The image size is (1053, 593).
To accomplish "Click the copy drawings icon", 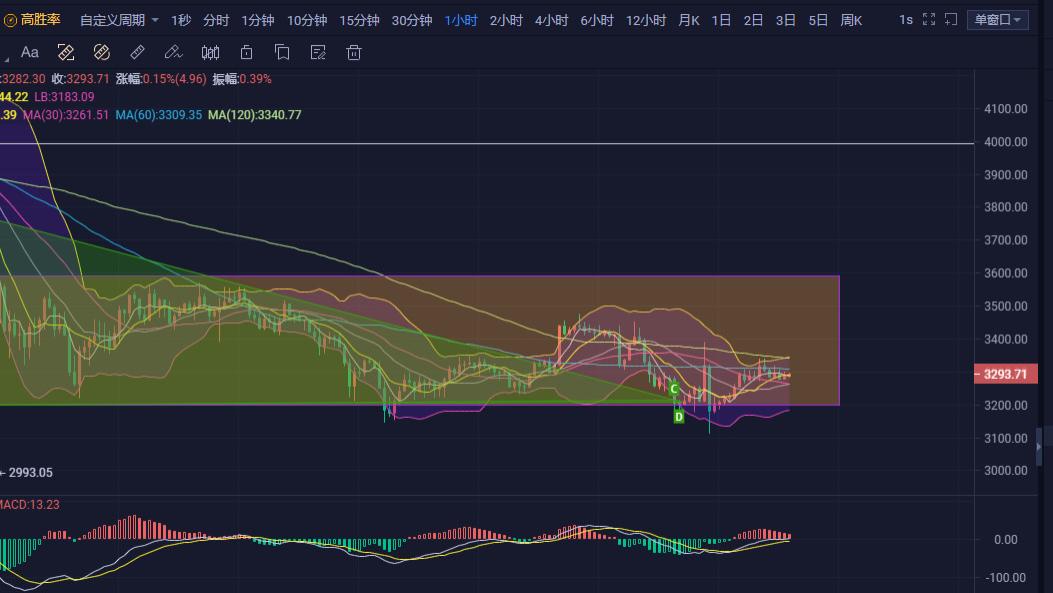I will (x=282, y=52).
